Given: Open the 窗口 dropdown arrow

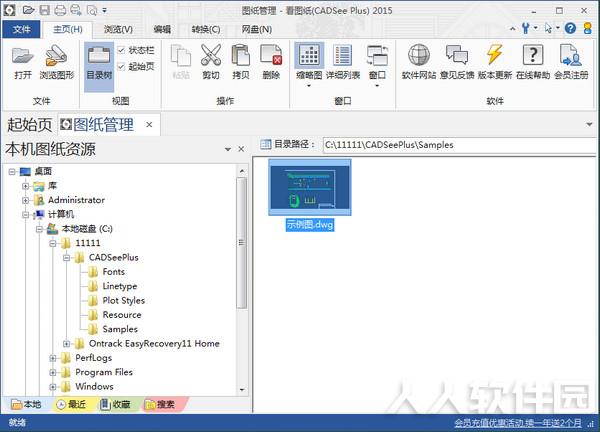Looking at the screenshot, I should (x=377, y=86).
